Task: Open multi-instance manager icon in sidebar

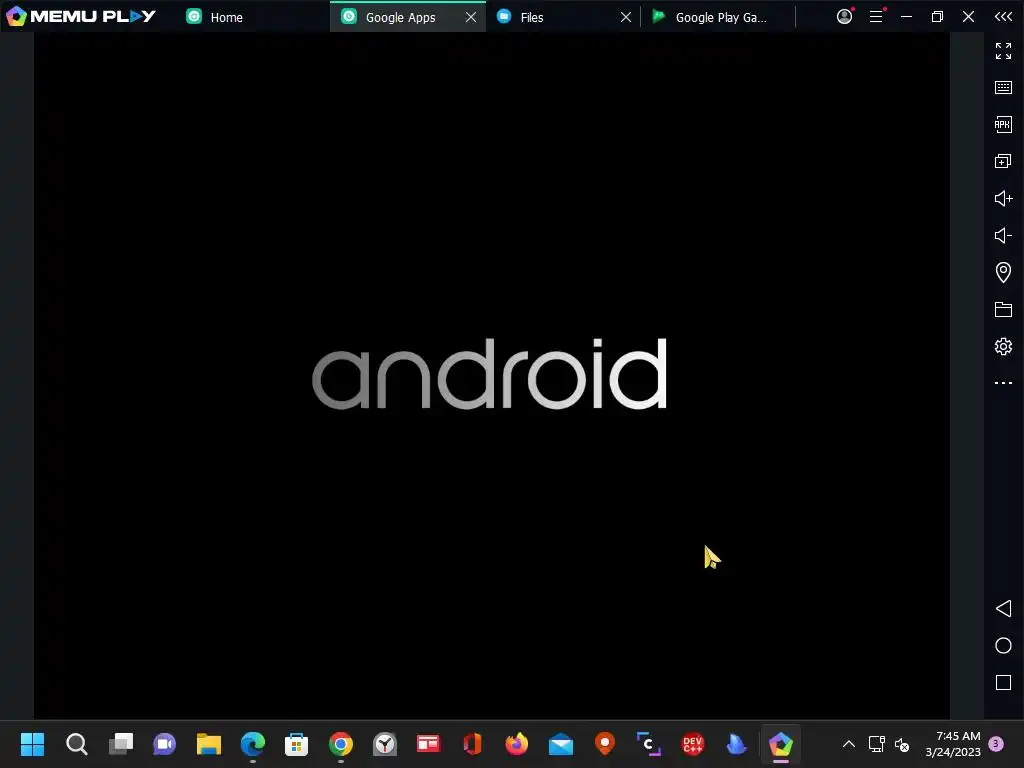Action: (1003, 161)
